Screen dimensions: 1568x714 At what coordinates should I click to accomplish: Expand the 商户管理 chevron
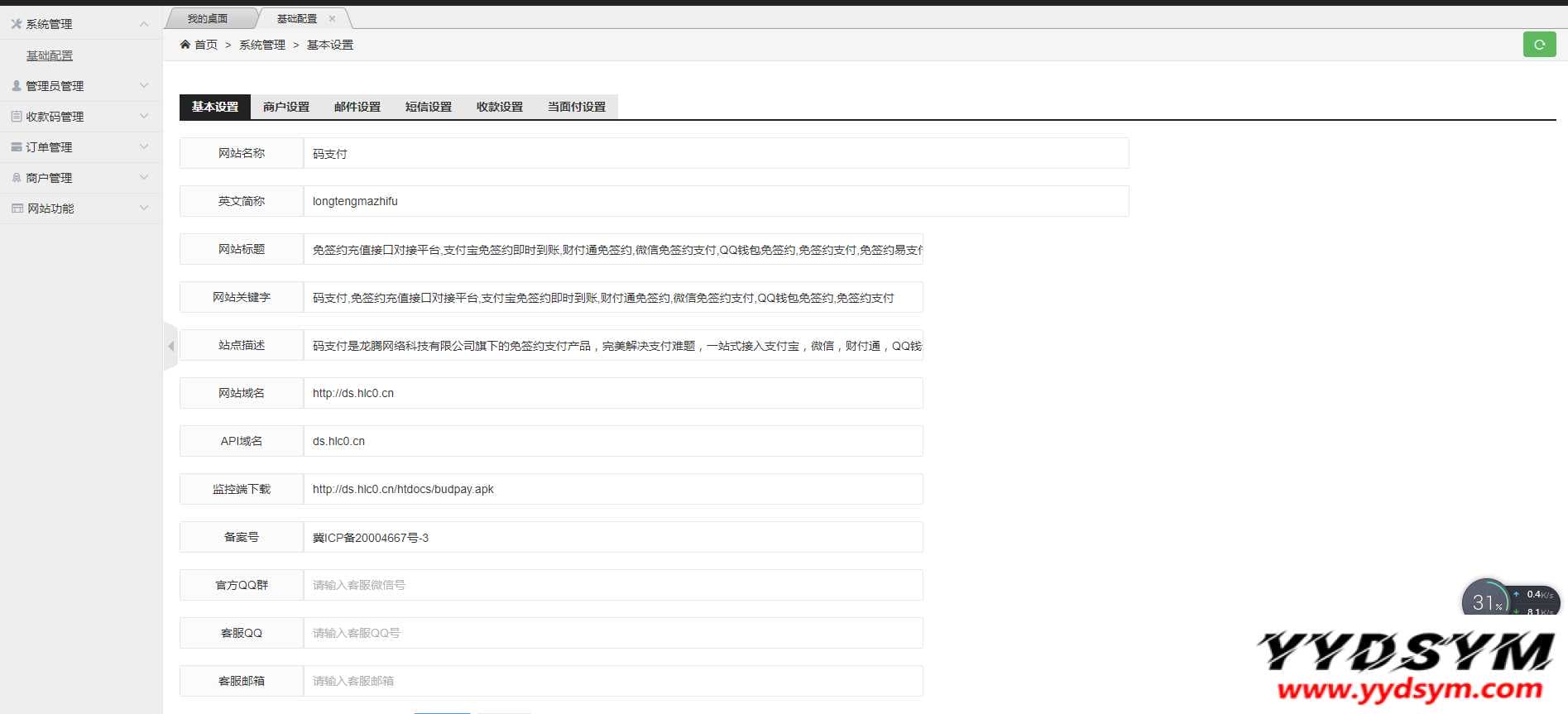point(144,177)
